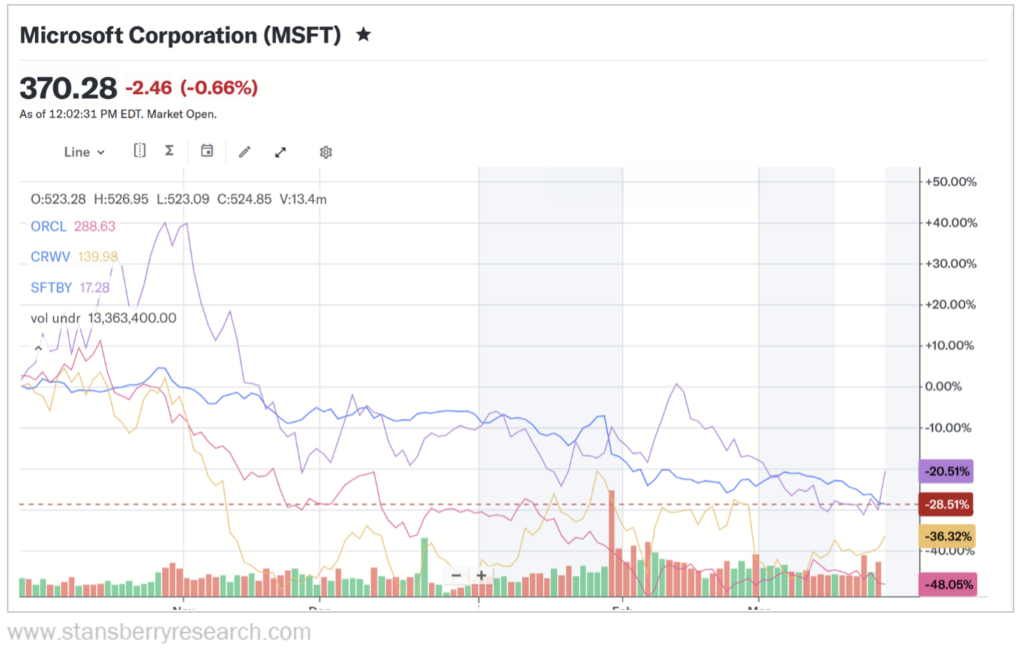Select the pencil drawing tool
Viewport: 1024px width, 649px height.
pos(244,151)
